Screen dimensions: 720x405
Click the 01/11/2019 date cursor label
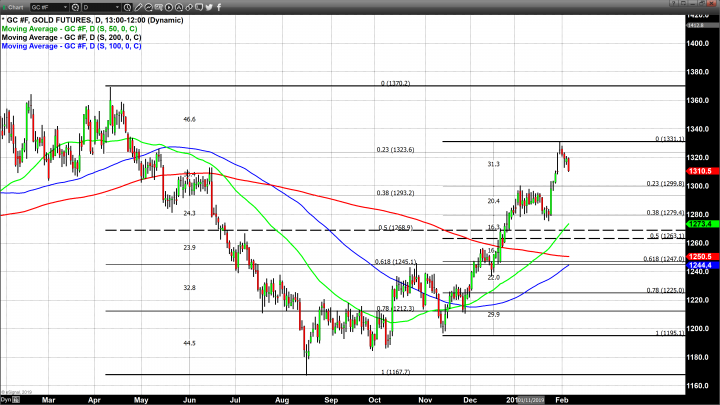pyautogui.click(x=531, y=400)
